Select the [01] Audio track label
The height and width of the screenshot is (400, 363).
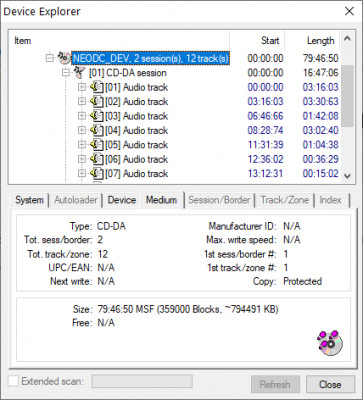pyautogui.click(x=137, y=87)
